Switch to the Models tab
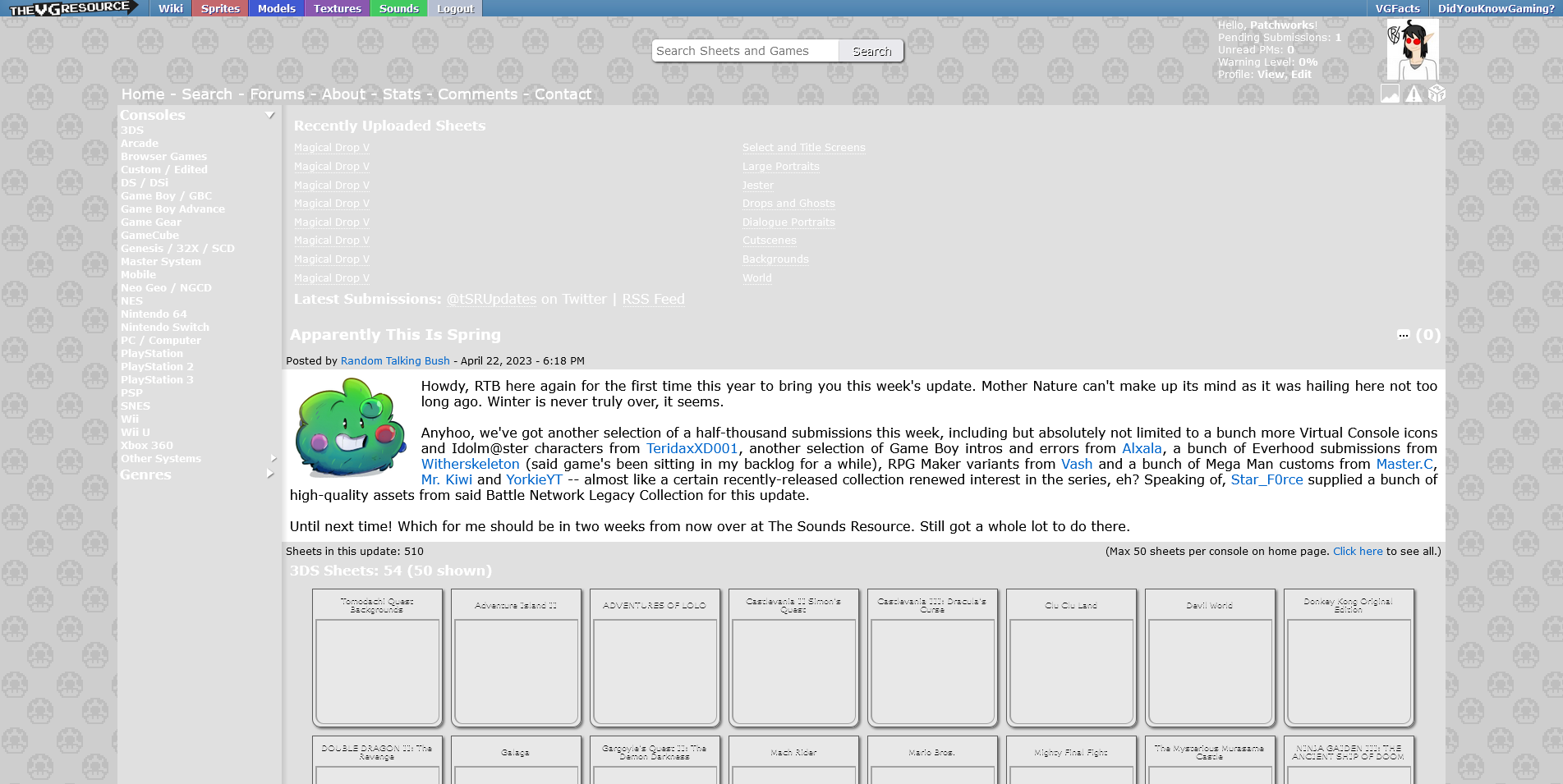 point(277,8)
